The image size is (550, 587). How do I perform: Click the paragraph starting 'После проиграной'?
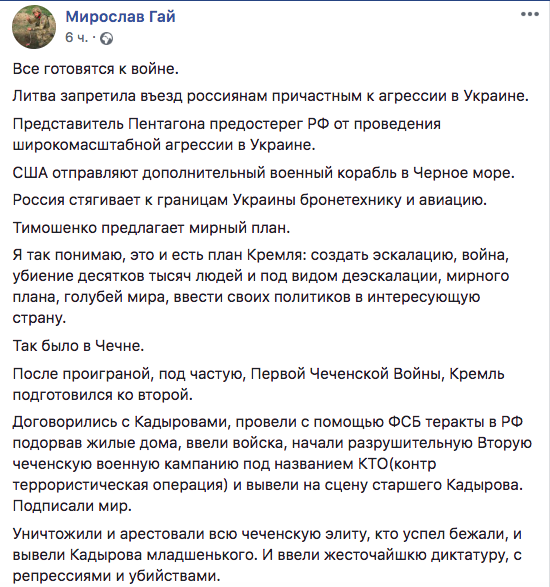tap(259, 384)
